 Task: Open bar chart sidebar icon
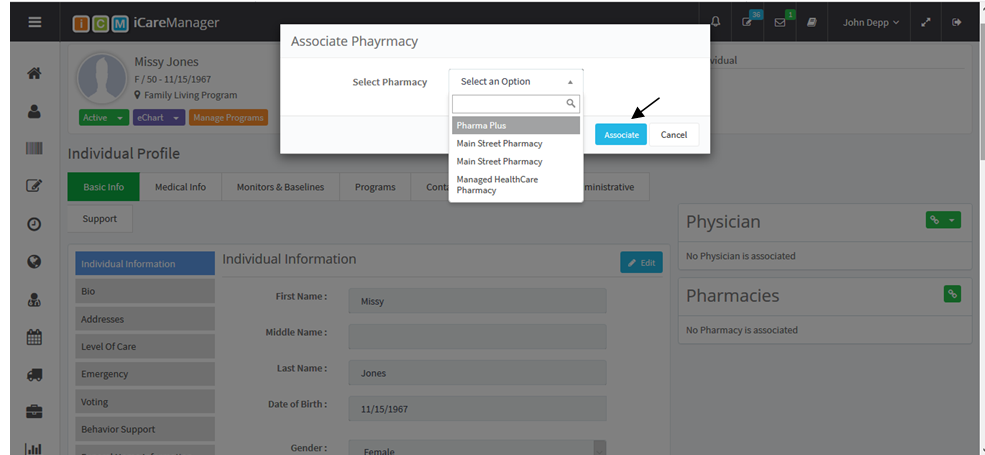click(34, 448)
